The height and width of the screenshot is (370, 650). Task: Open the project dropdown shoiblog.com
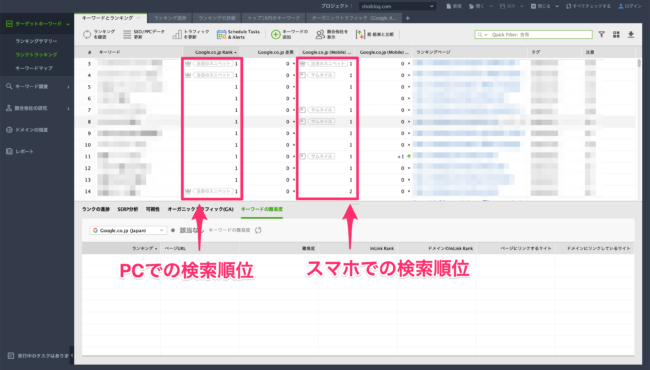[x=397, y=6]
